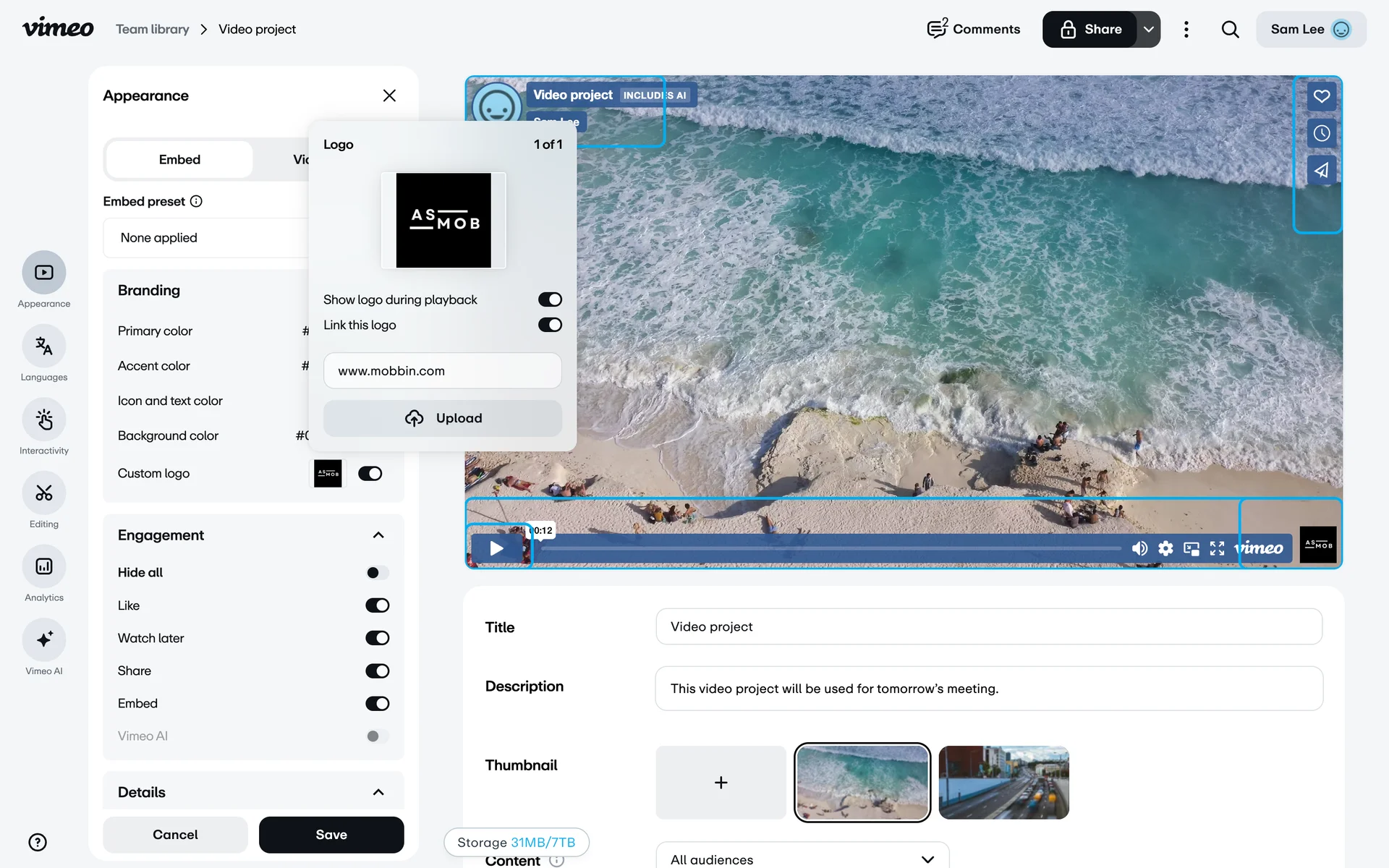
Task: Toggle Show logo during playback off
Action: click(550, 299)
